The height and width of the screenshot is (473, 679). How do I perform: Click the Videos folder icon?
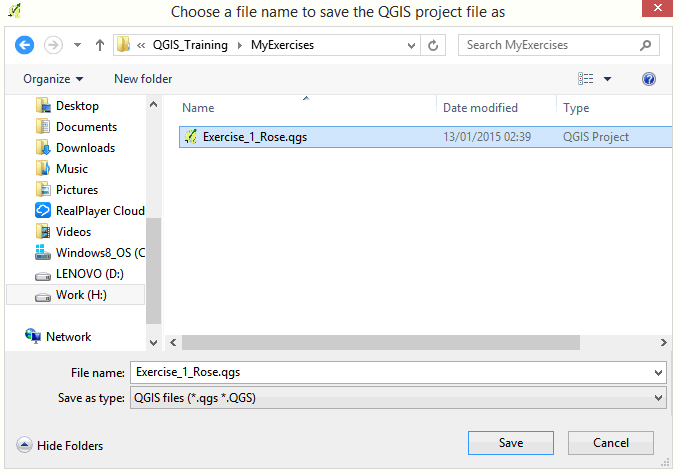43,232
